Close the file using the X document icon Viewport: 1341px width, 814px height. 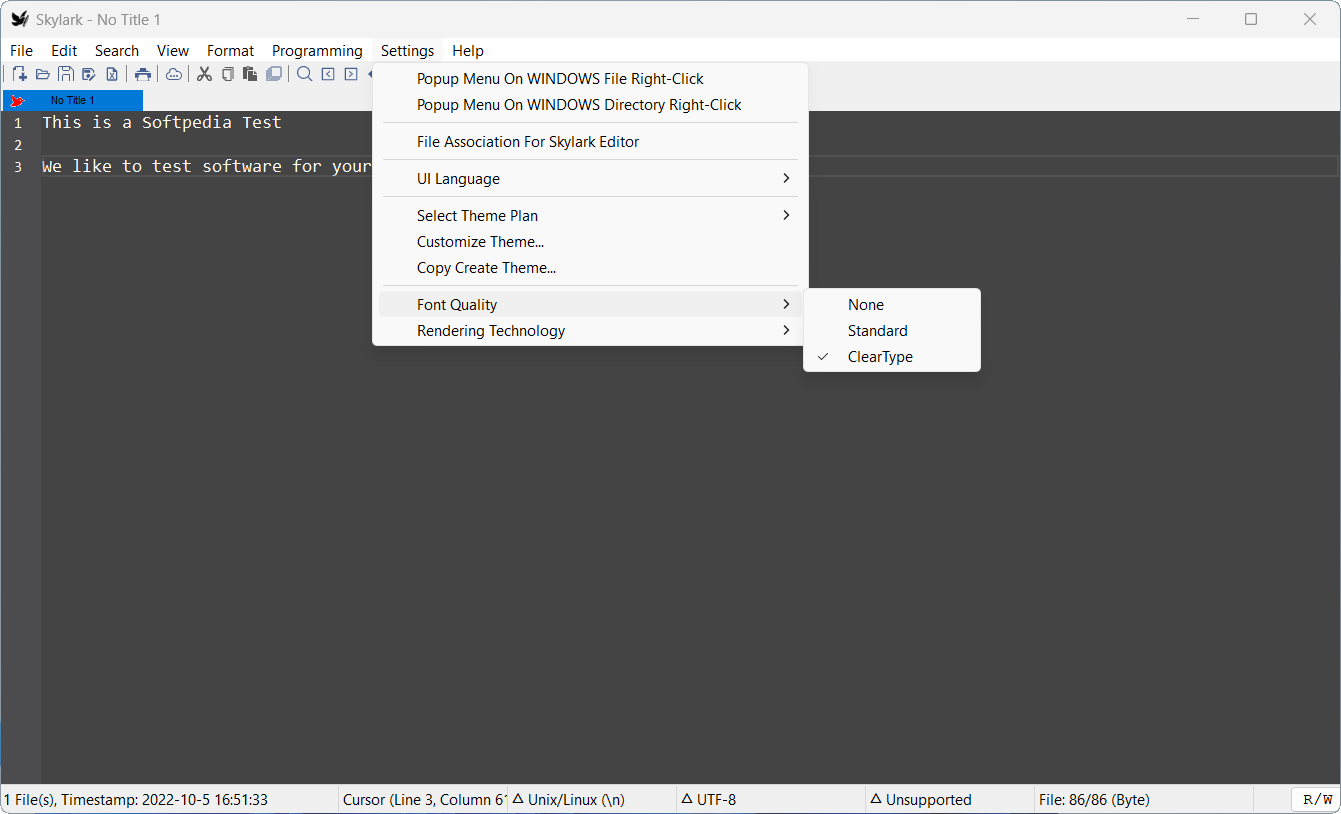[112, 74]
